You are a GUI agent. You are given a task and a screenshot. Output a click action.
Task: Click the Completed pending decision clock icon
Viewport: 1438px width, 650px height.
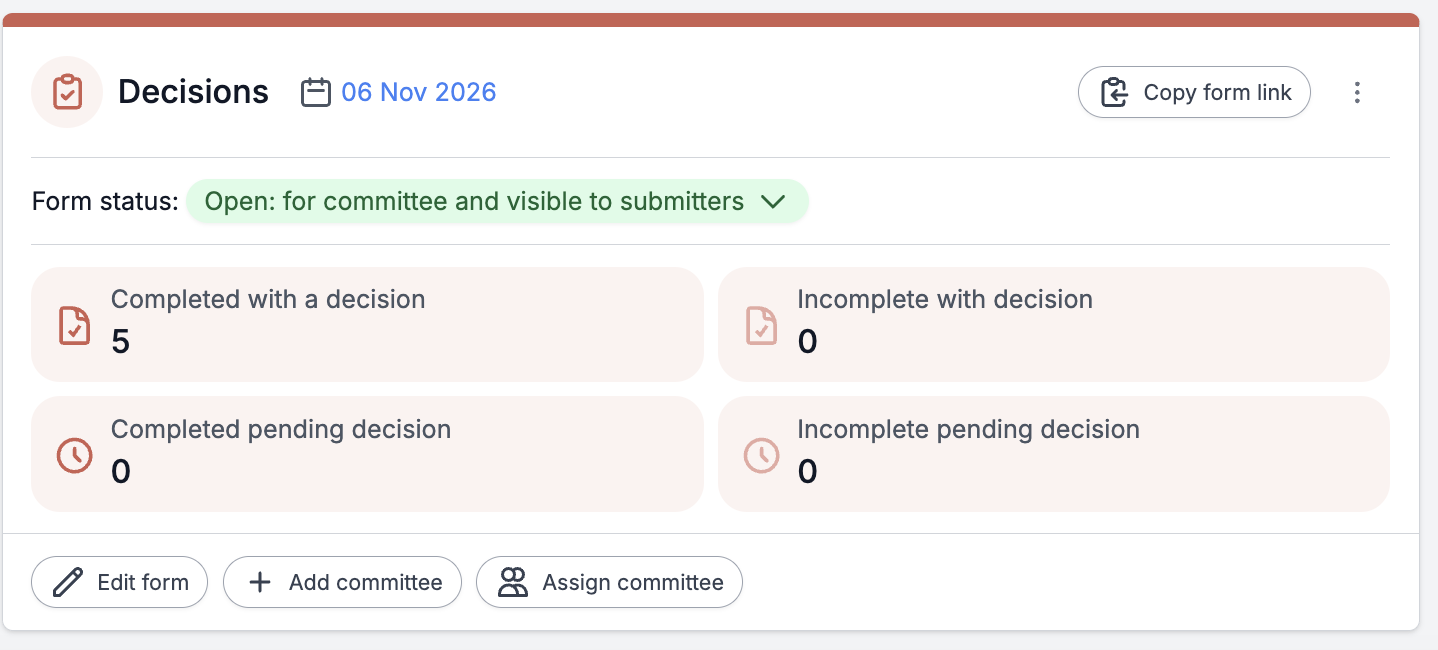pyautogui.click(x=75, y=456)
